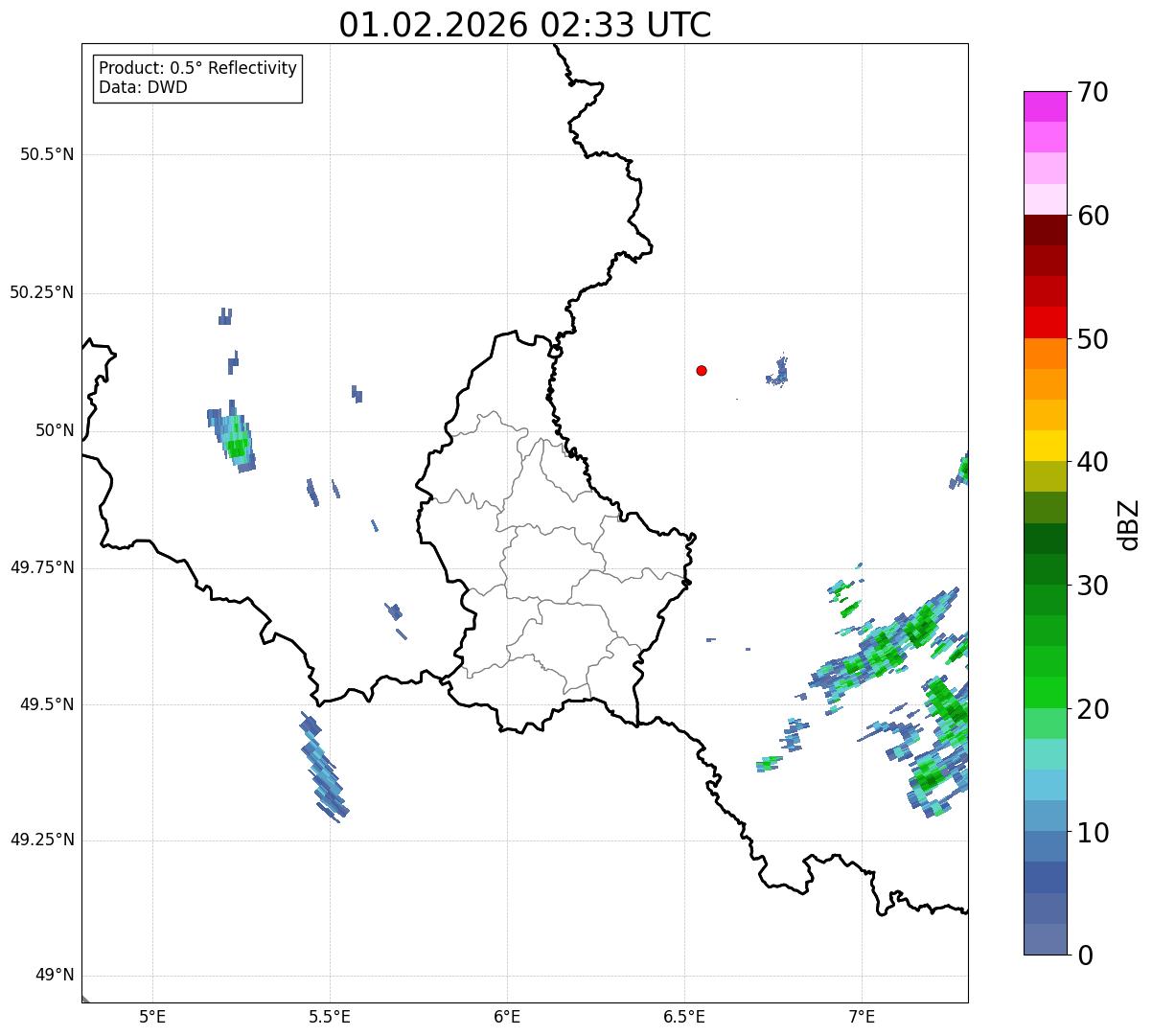Image resolution: width=1152 pixels, height=1036 pixels.
Task: Click the "49°N" latitude label
Action: pyautogui.click(x=55, y=976)
